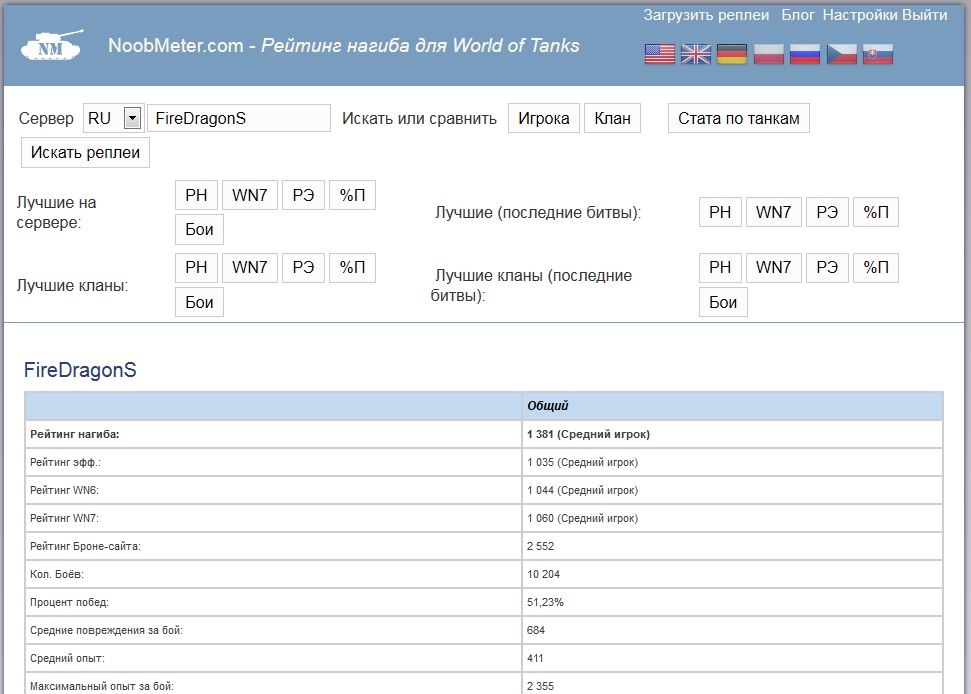The width and height of the screenshot is (971, 694).
Task: Select the Russian flag language
Action: (805, 54)
